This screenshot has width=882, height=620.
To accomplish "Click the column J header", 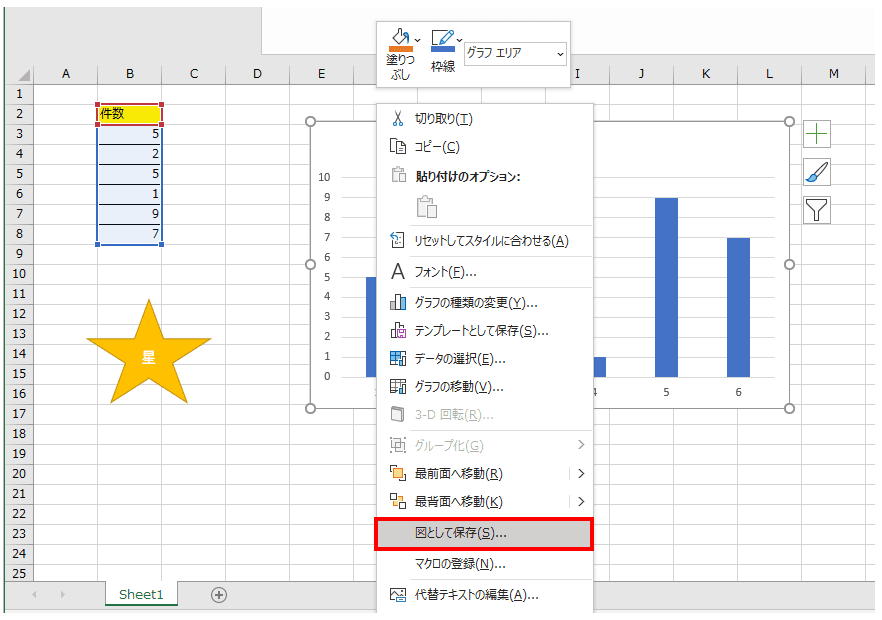I will point(641,74).
